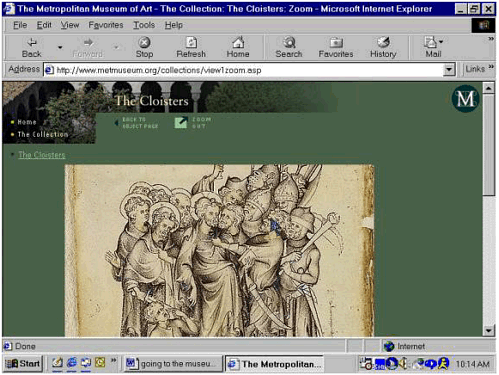Click the Links toolbar label
499x375 pixels.
click(x=475, y=69)
